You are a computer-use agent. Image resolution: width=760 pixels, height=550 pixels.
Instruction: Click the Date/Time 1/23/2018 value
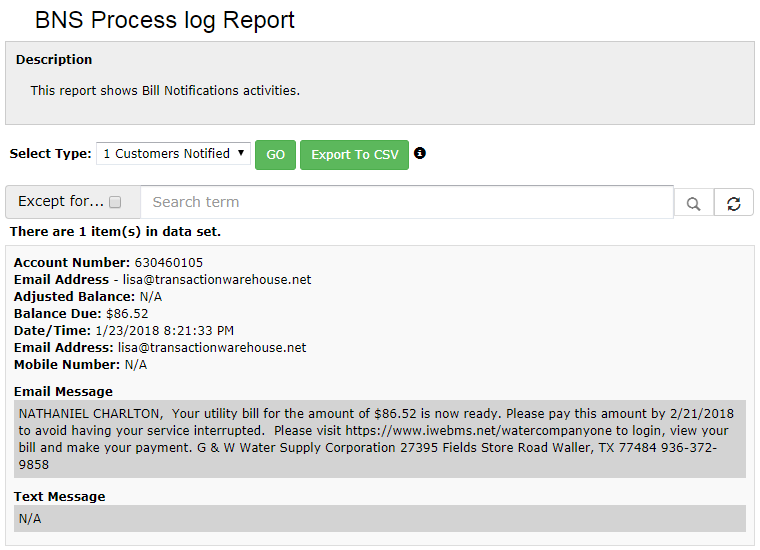[165, 331]
